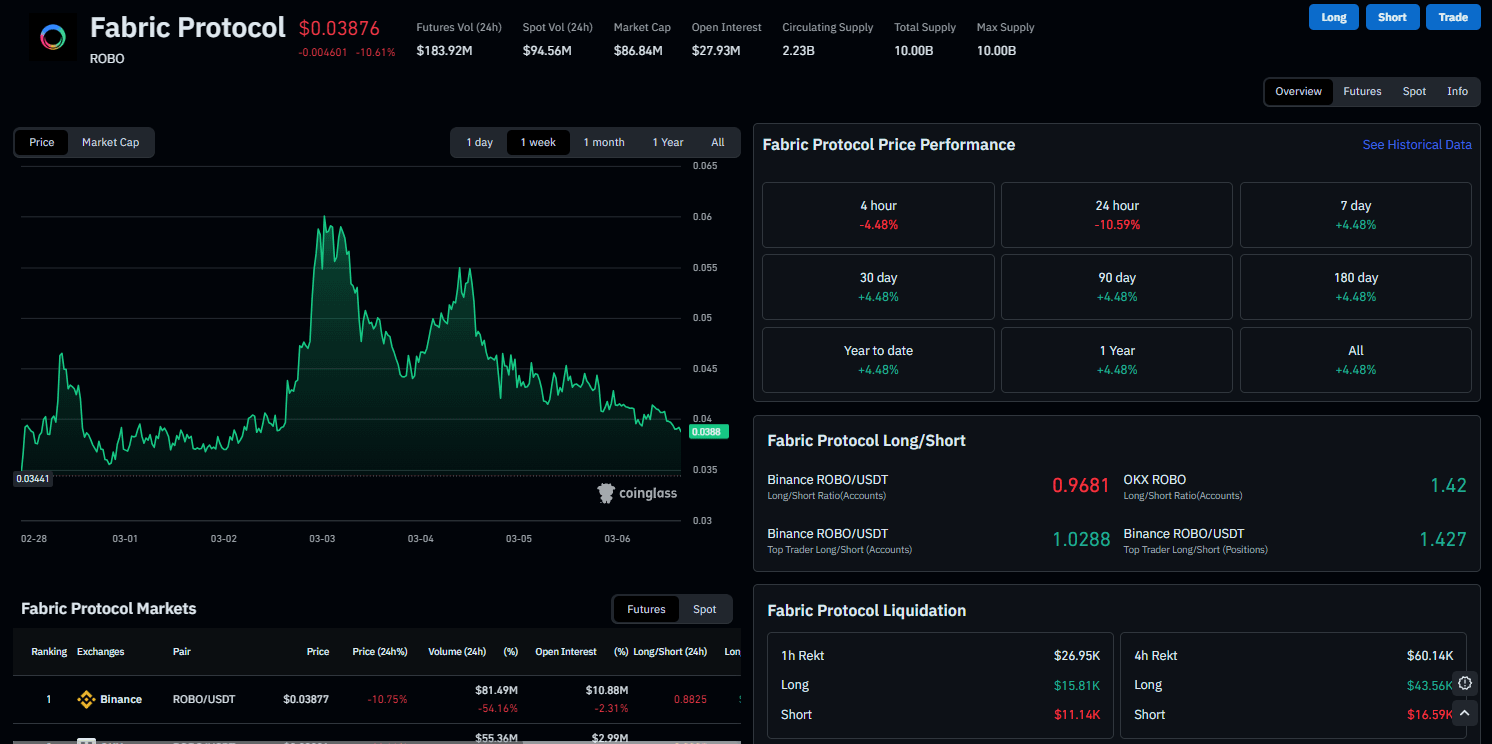Open the Spot tab in the top navigation
The height and width of the screenshot is (744, 1492).
coord(1414,91)
